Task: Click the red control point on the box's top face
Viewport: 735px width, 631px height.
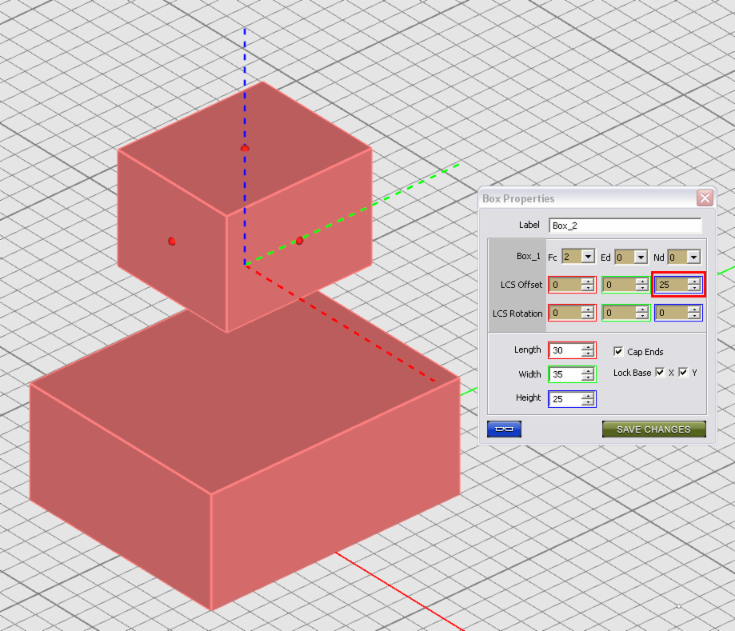Action: click(245, 148)
